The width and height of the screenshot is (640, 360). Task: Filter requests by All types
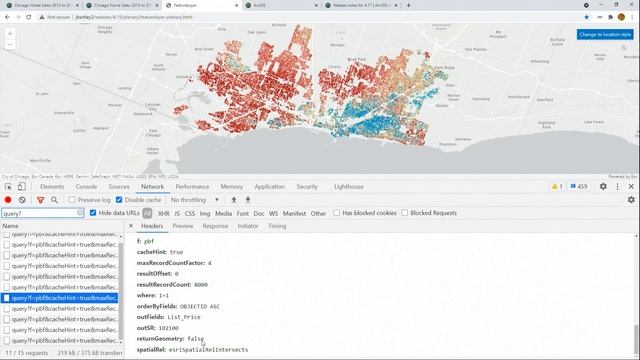147,213
